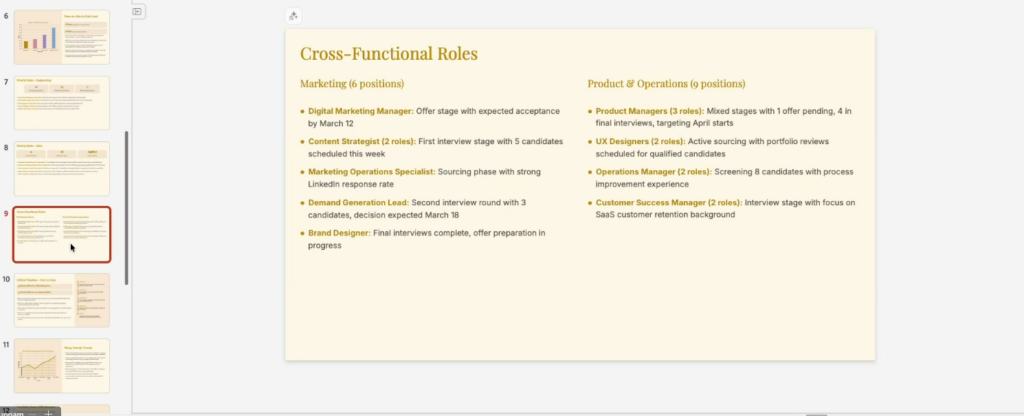Click the Content Strategist (2 roles) bullet

pos(434,148)
